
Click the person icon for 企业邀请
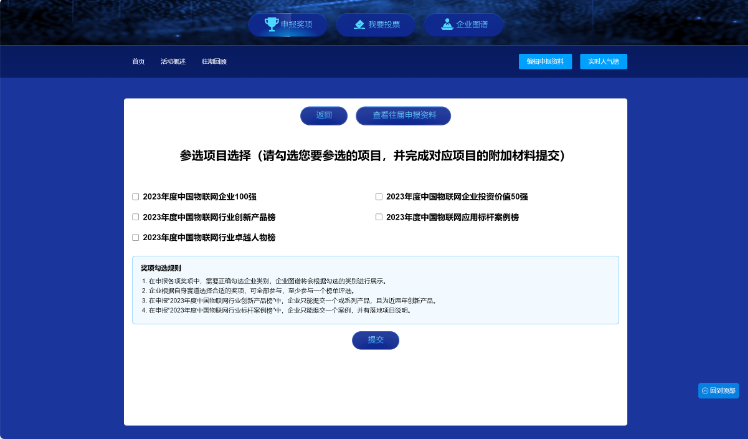click(446, 24)
